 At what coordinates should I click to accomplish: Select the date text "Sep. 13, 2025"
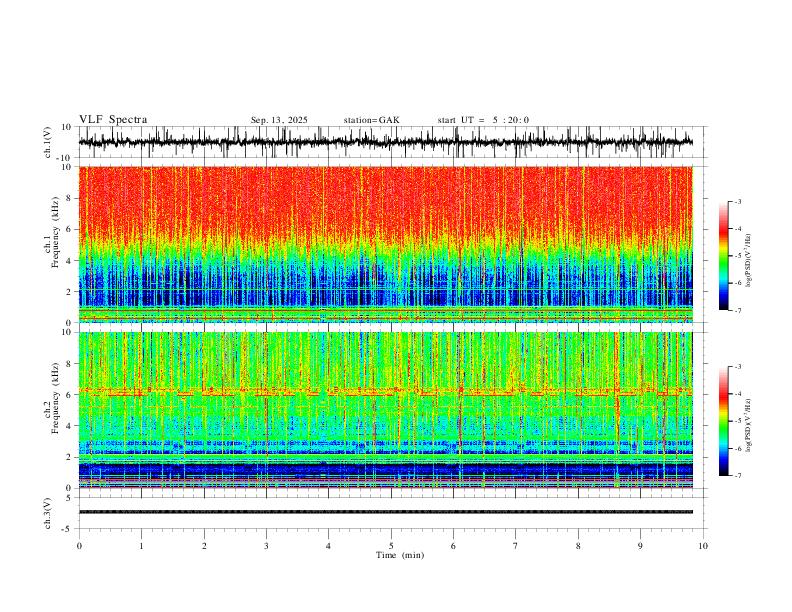(279, 120)
